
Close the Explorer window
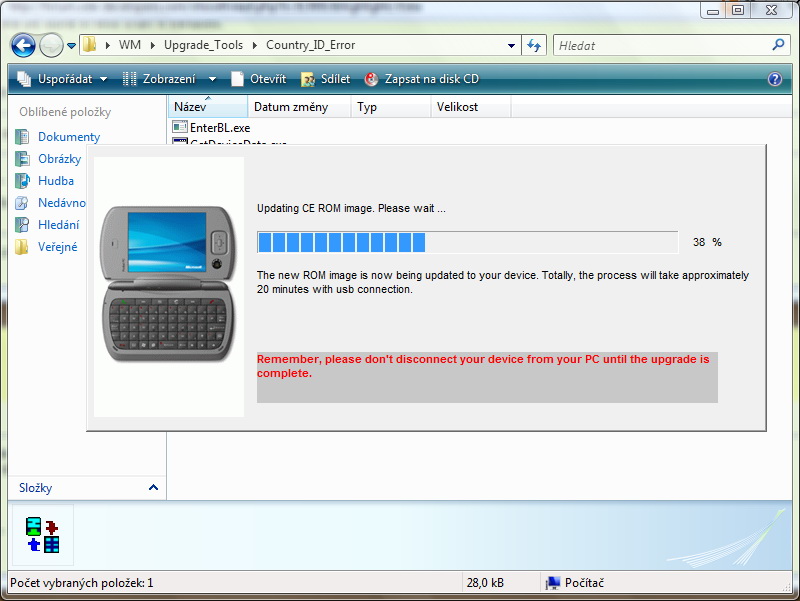pyautogui.click(x=771, y=10)
